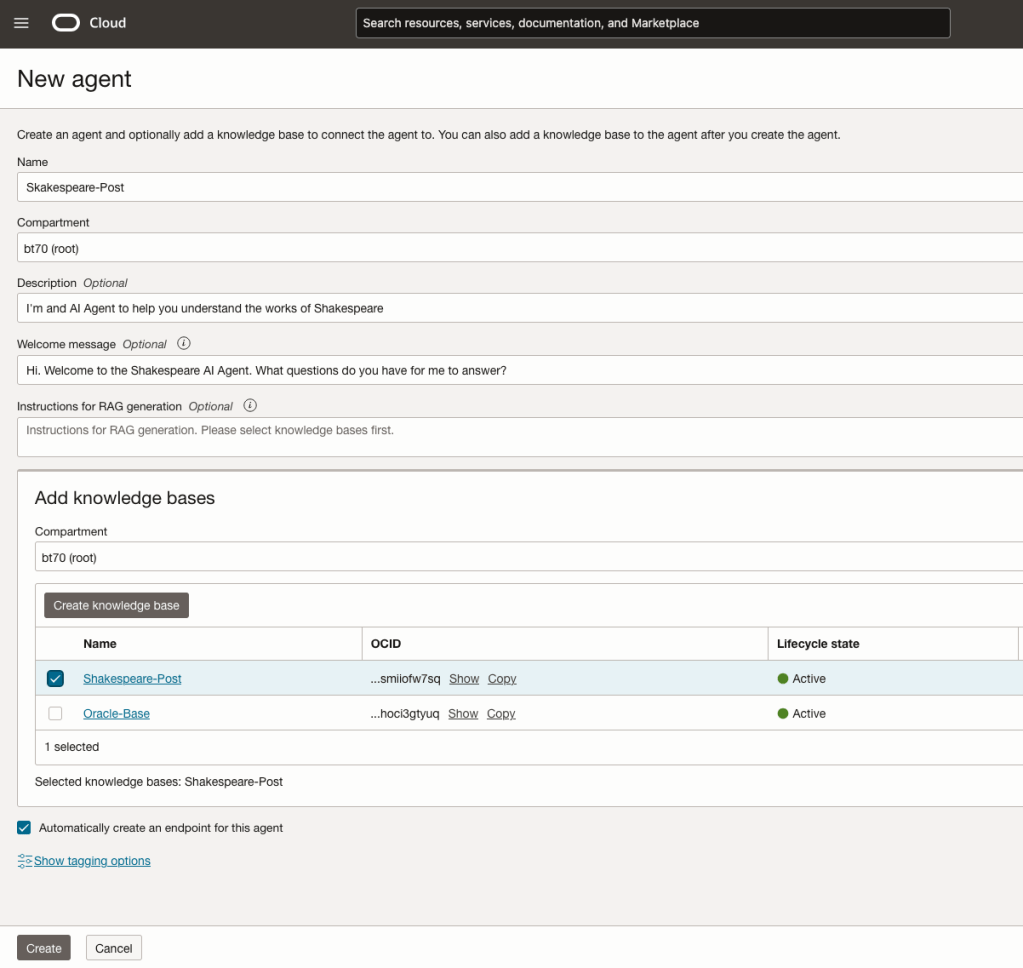Open the Shakespeare-Post knowledge base link
The width and height of the screenshot is (1023, 968).
pos(132,679)
